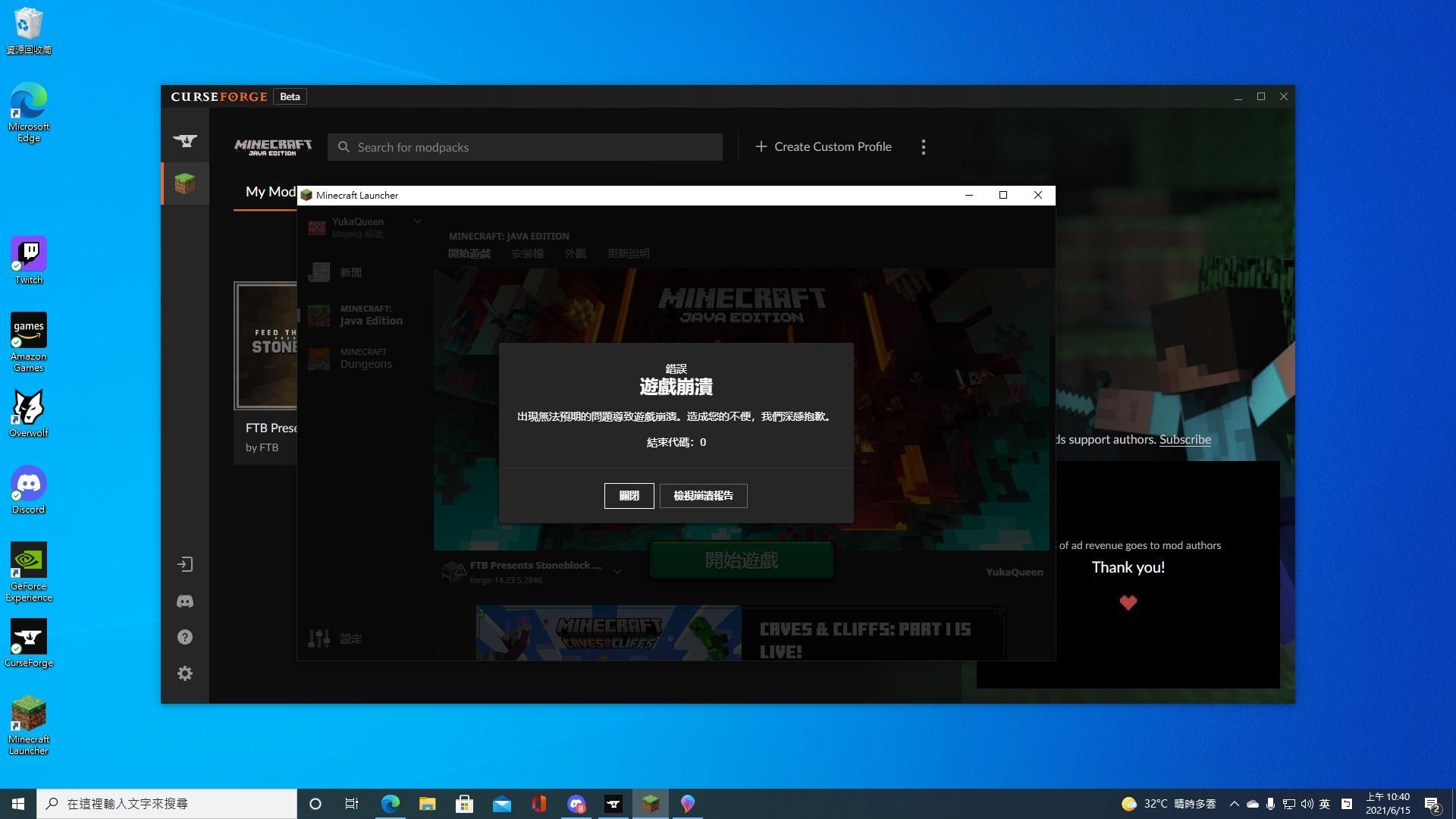This screenshot has height=819, width=1456.
Task: Open Recycle Bin desktop icon
Action: pos(28,31)
